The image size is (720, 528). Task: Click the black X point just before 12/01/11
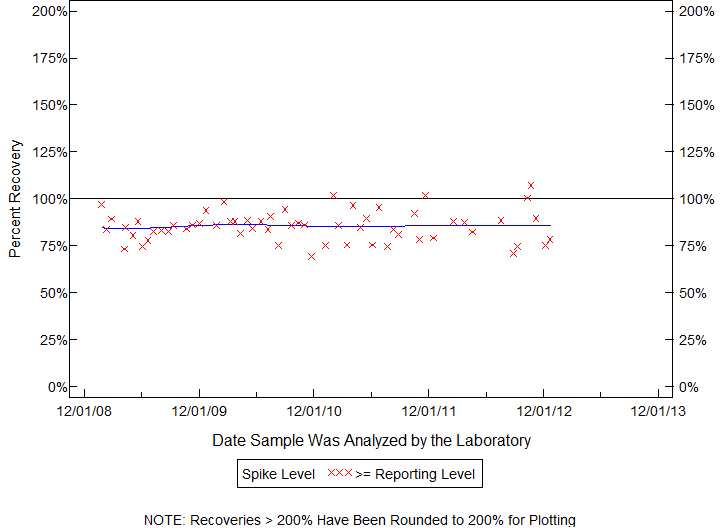tap(415, 213)
